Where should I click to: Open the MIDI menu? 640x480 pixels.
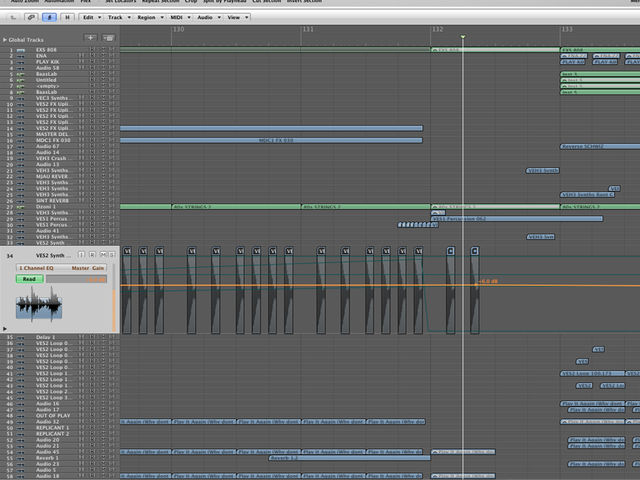click(180, 17)
